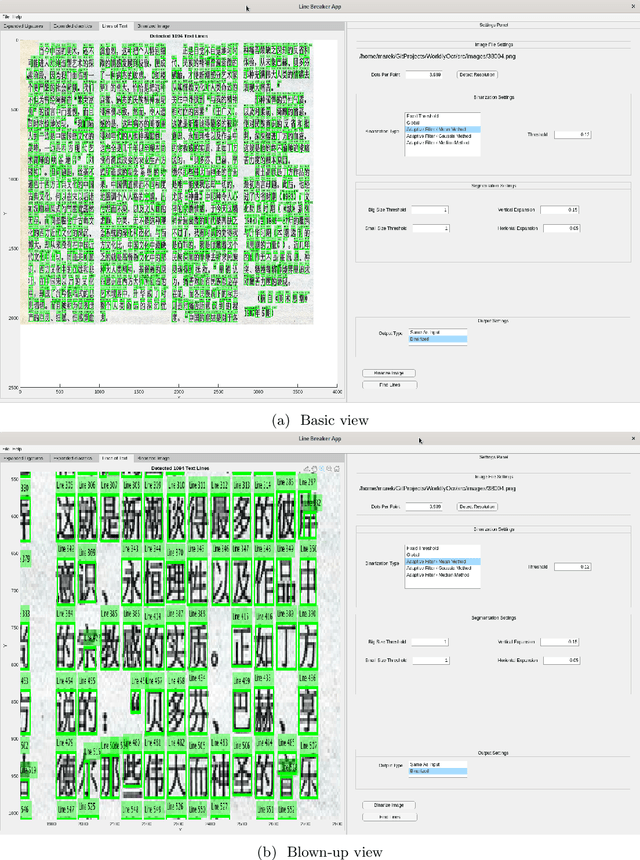Switch to Binarized Image tab in basic view
The height and width of the screenshot is (860, 640).
[x=153, y=26]
